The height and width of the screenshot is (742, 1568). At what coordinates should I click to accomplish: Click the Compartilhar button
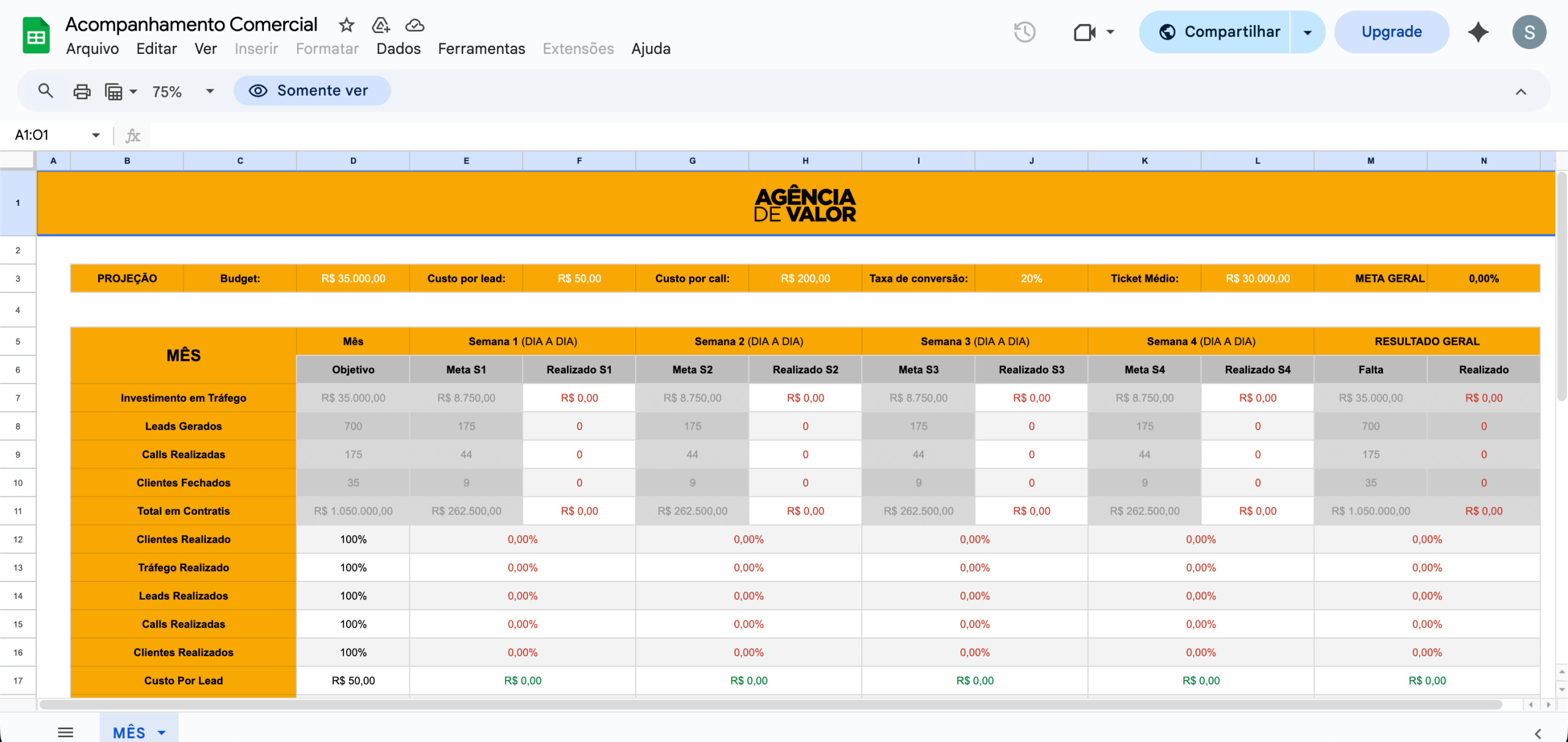tap(1219, 32)
